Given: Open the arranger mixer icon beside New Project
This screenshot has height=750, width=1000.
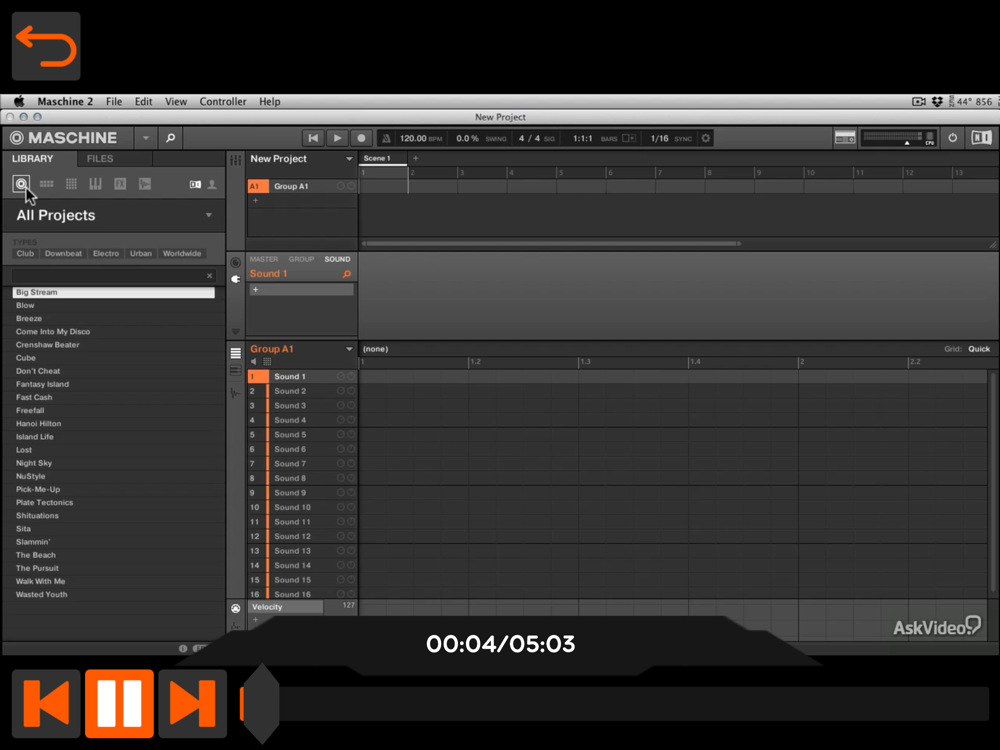Looking at the screenshot, I should point(235,159).
